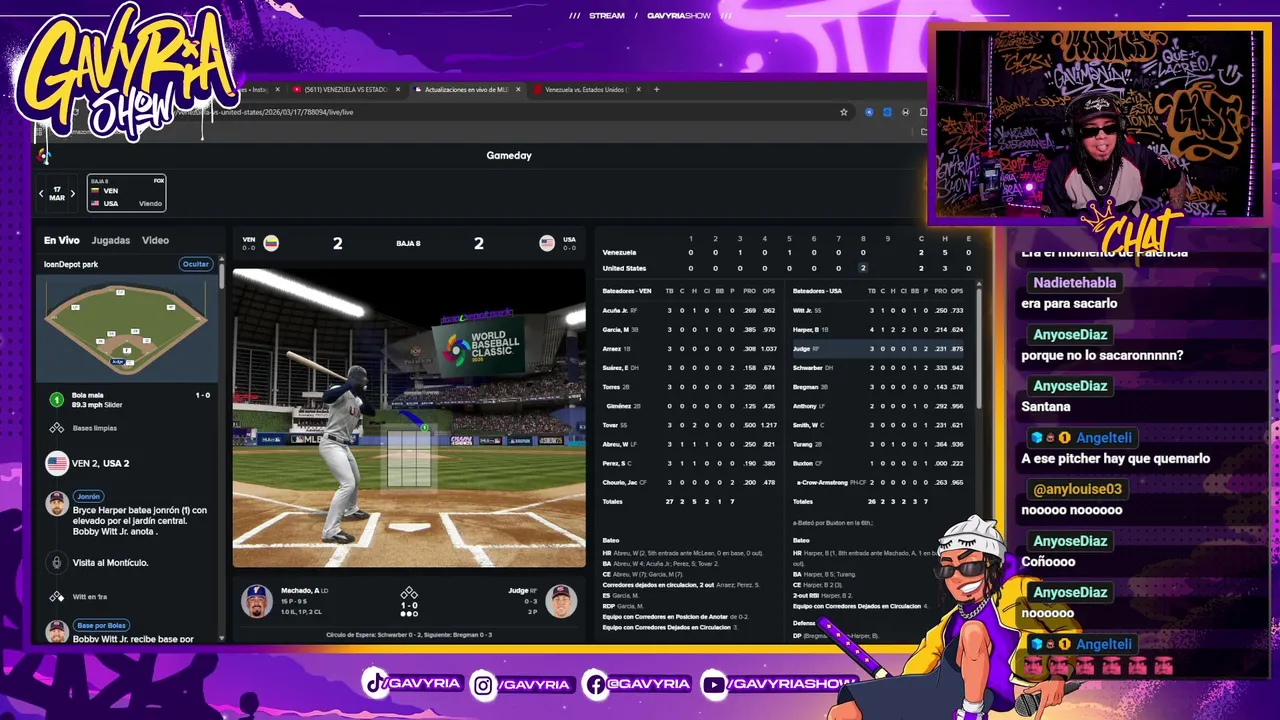Click the green pitch marker in strike zone
1280x720 pixels.
pos(424,427)
